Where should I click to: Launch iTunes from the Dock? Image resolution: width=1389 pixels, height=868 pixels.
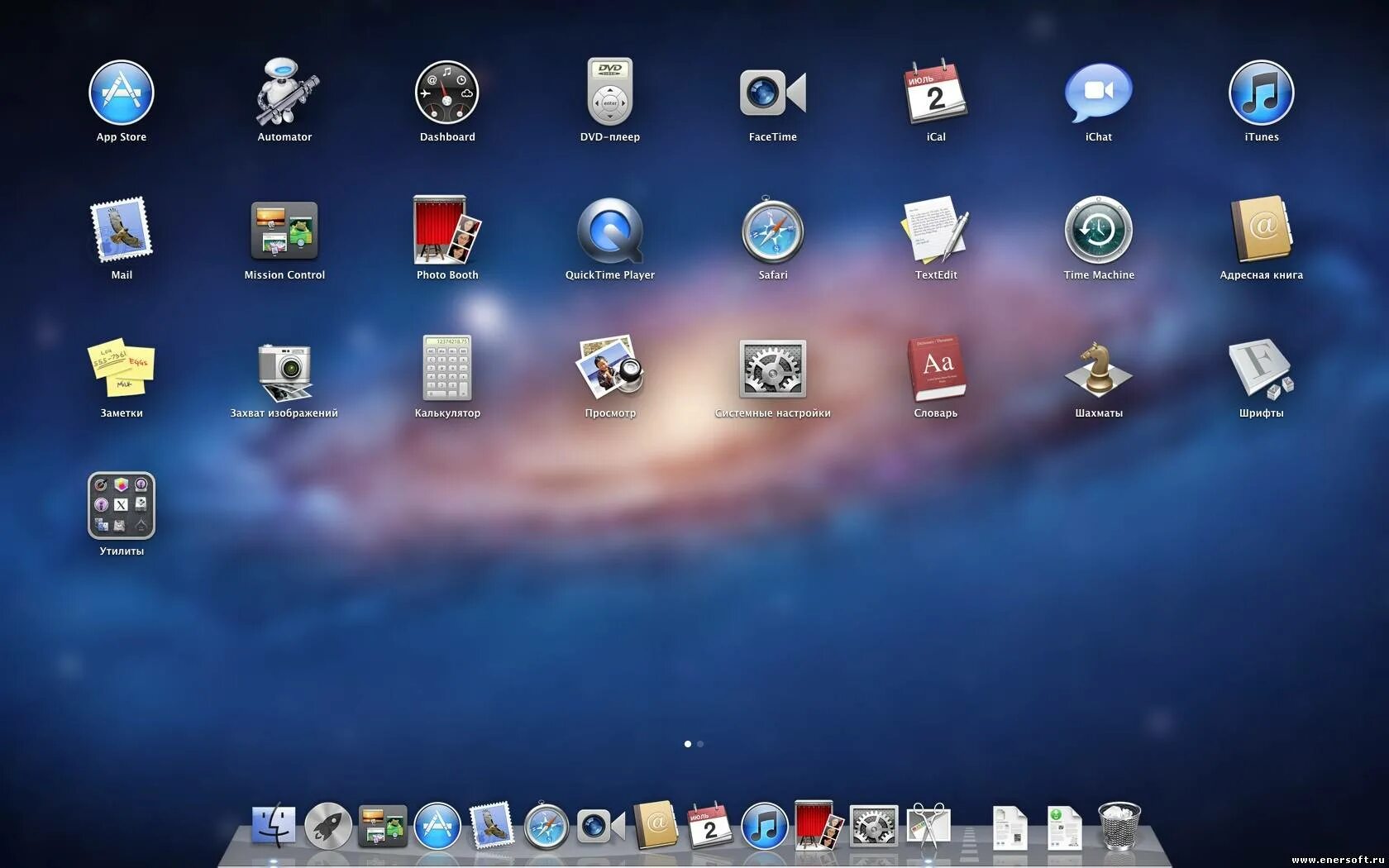coord(765,825)
